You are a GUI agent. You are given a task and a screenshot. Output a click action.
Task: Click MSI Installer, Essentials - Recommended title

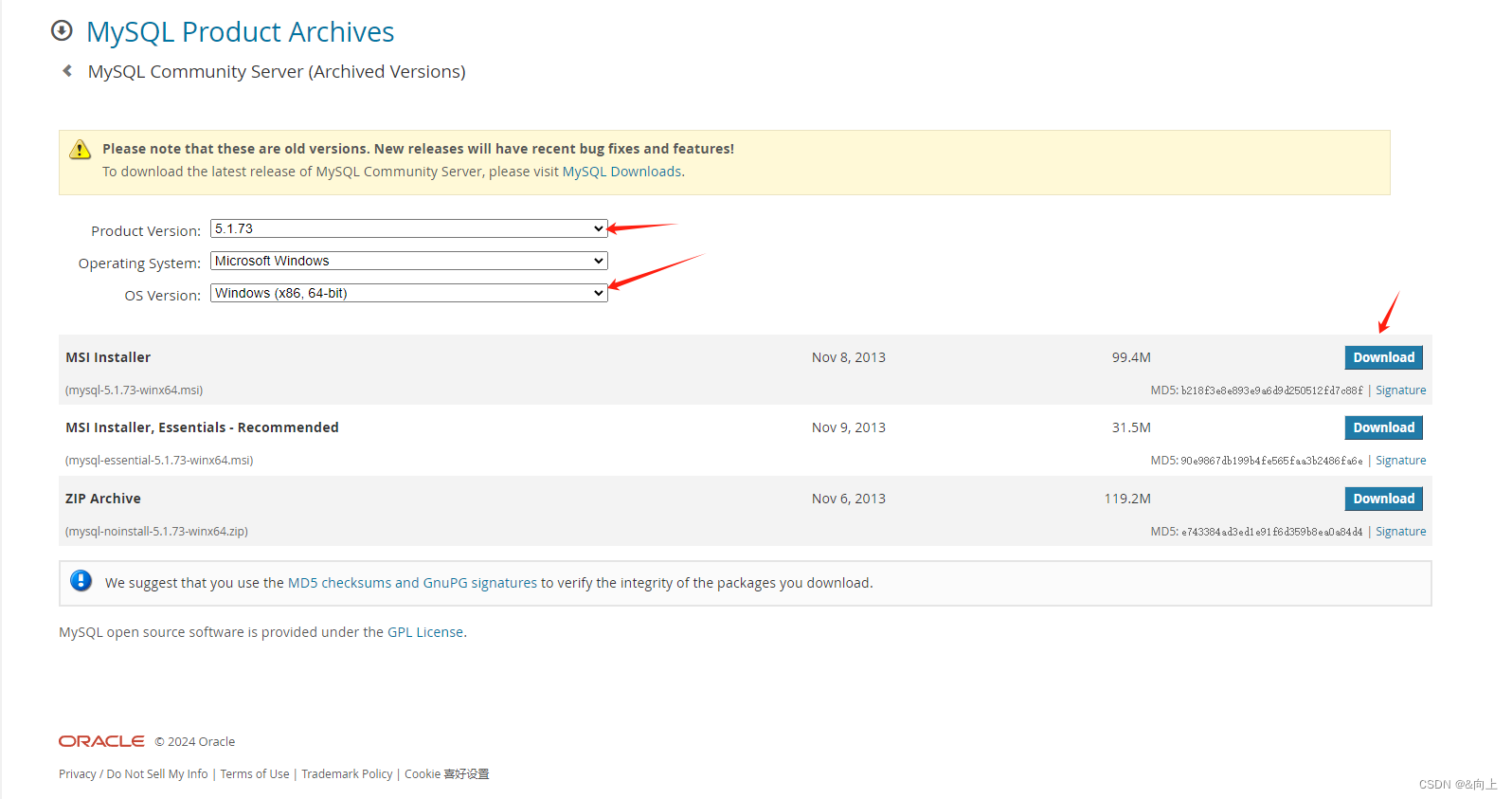[202, 427]
